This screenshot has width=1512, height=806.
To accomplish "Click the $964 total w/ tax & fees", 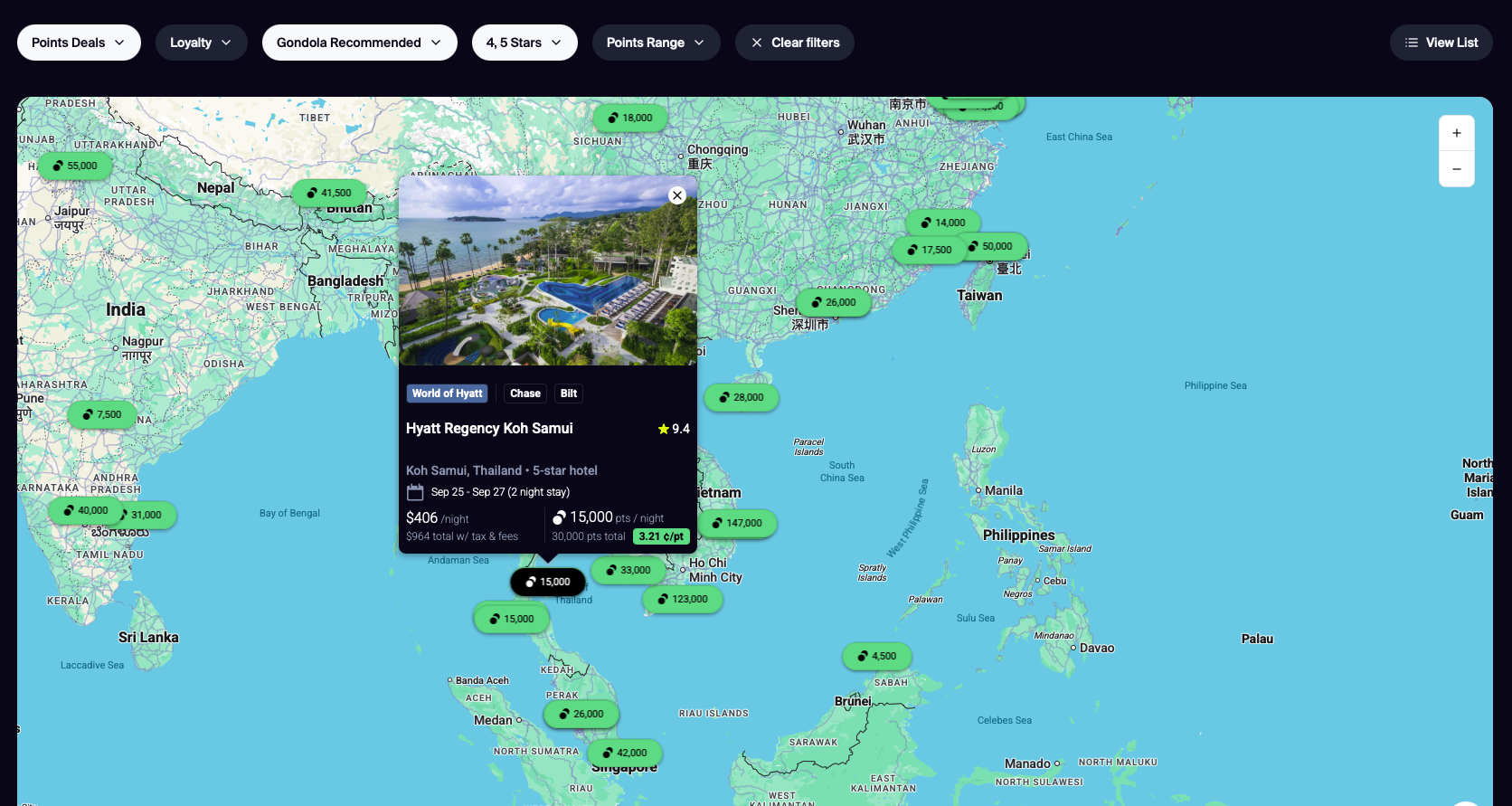I will 462,536.
